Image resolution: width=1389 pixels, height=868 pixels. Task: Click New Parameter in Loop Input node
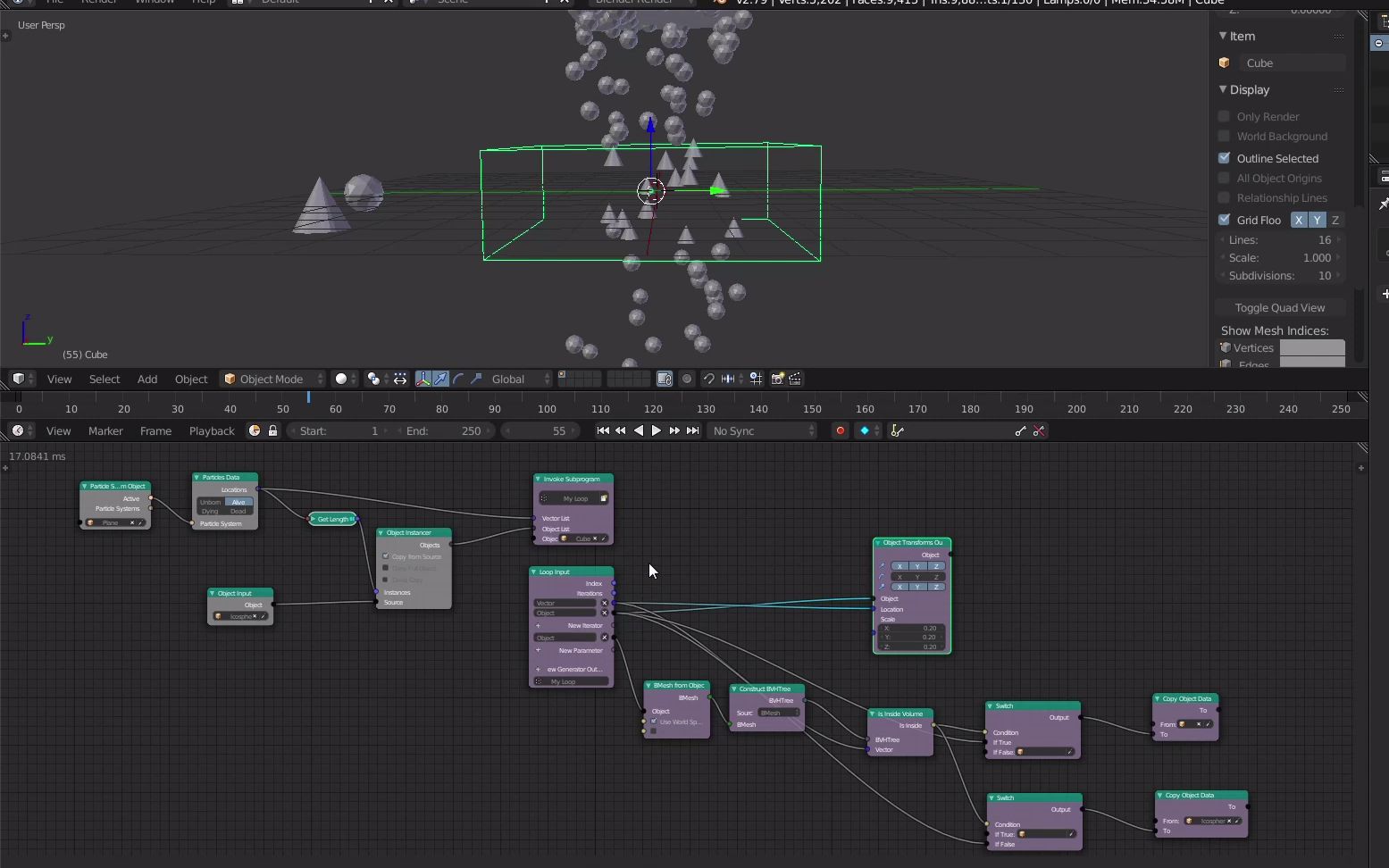coord(572,651)
